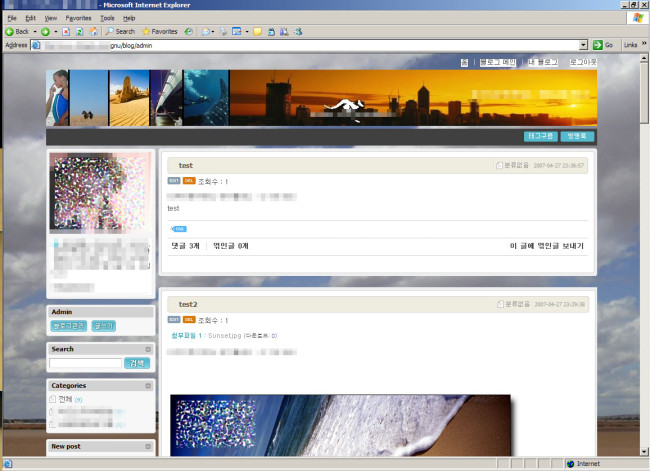Click the Mail envelope icon
650x471 pixels.
(205, 32)
